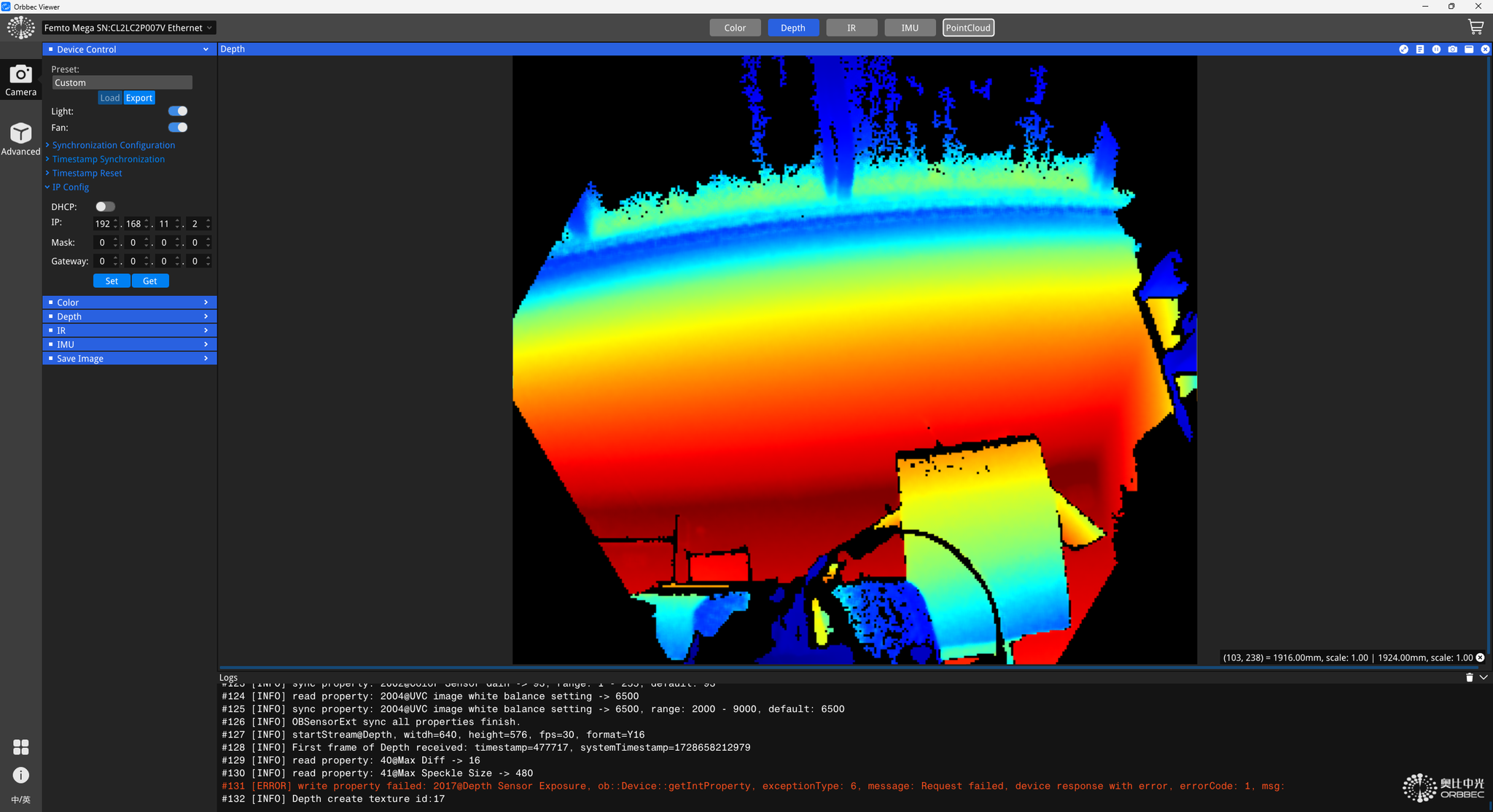This screenshot has height=812, width=1493.
Task: Take a snapshot of Depth view
Action: (1453, 50)
